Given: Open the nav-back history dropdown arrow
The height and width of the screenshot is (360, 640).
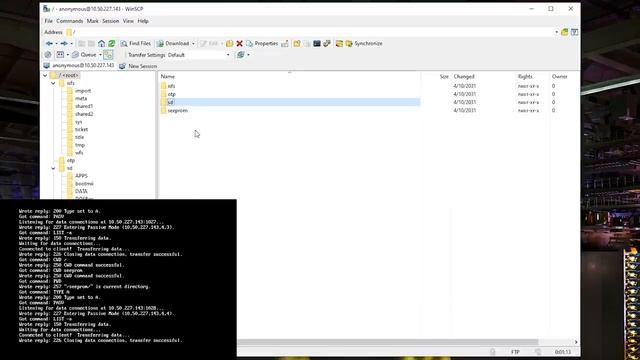Looking at the screenshot, I should [56, 43].
